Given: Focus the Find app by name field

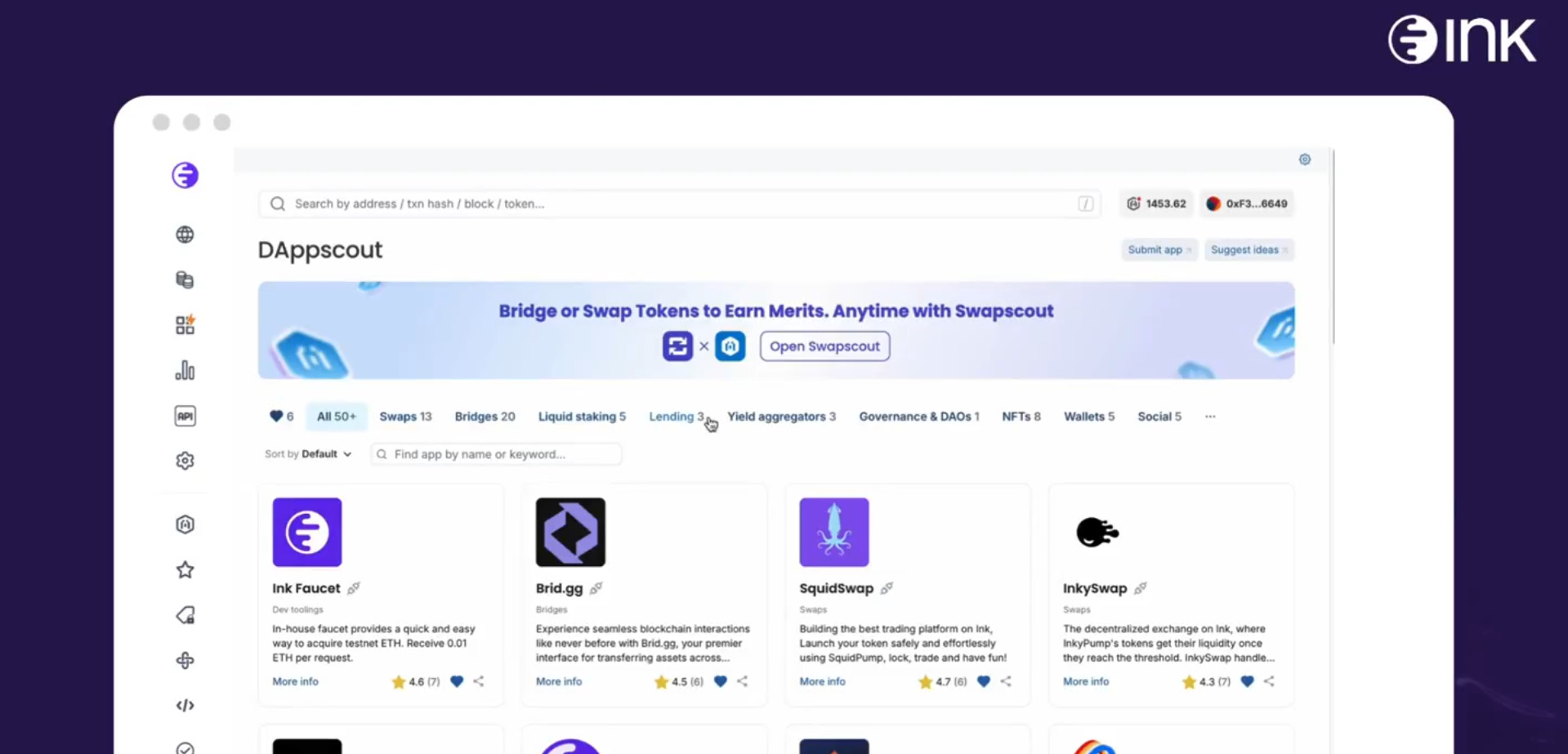Looking at the screenshot, I should click(x=496, y=454).
